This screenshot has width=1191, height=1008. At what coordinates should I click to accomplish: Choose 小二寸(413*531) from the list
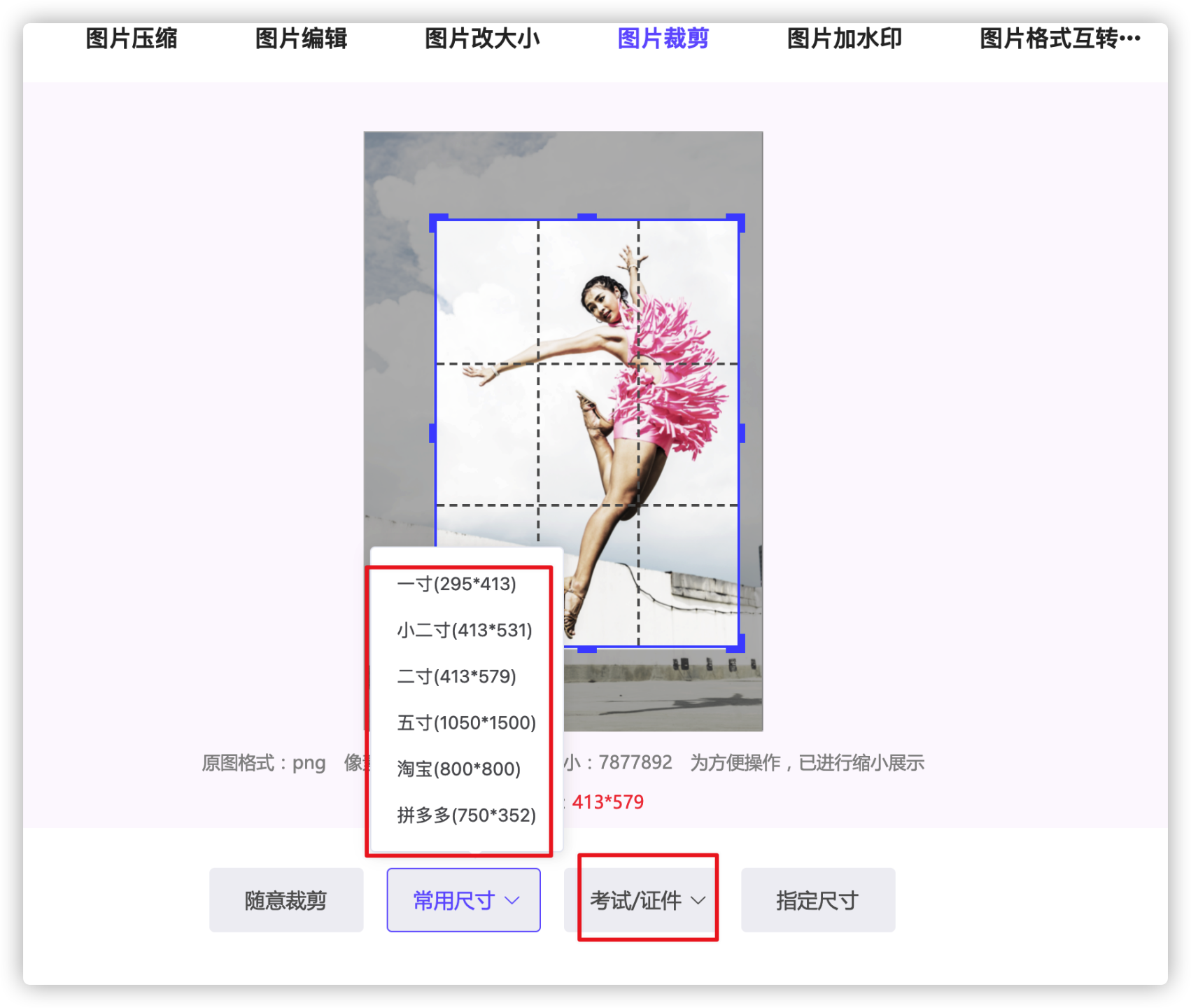click(465, 630)
